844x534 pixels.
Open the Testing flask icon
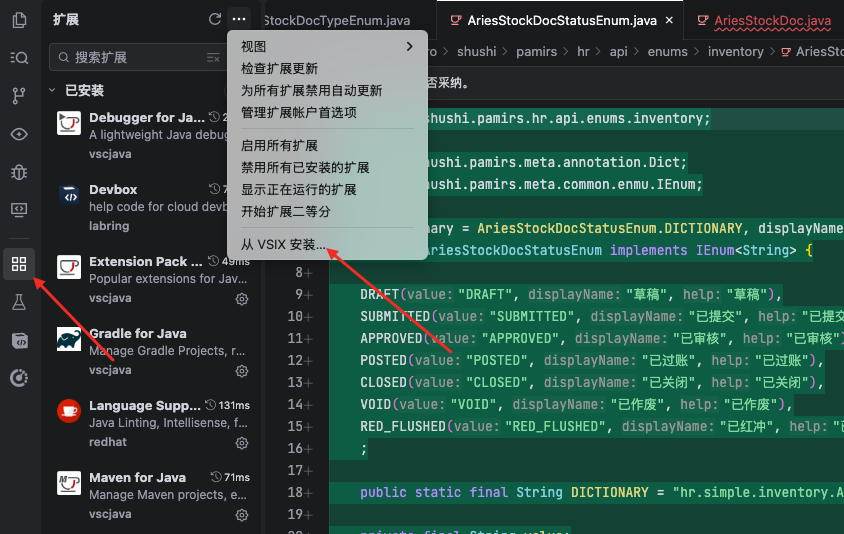(x=19, y=302)
